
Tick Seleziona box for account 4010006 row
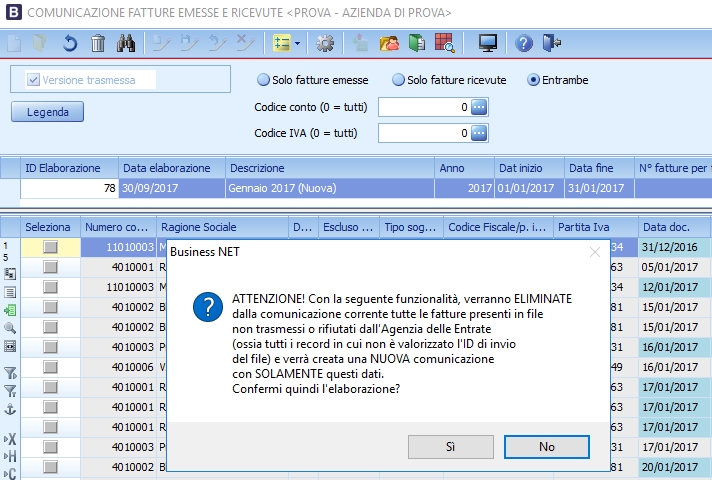(x=50, y=367)
